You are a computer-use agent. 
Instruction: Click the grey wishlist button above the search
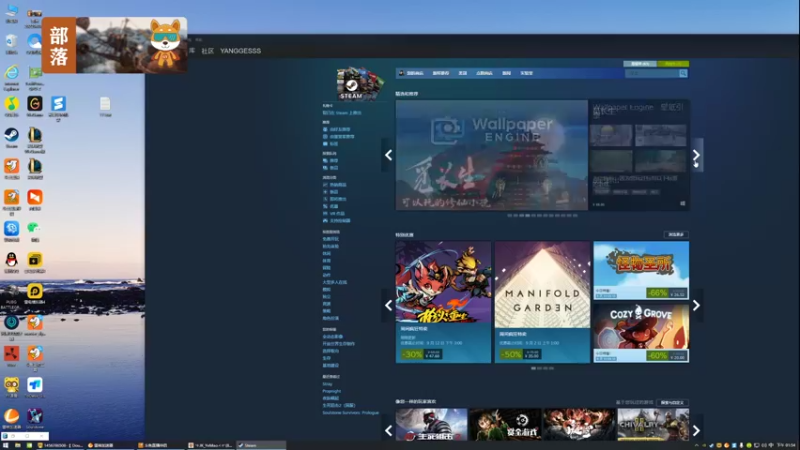click(640, 64)
